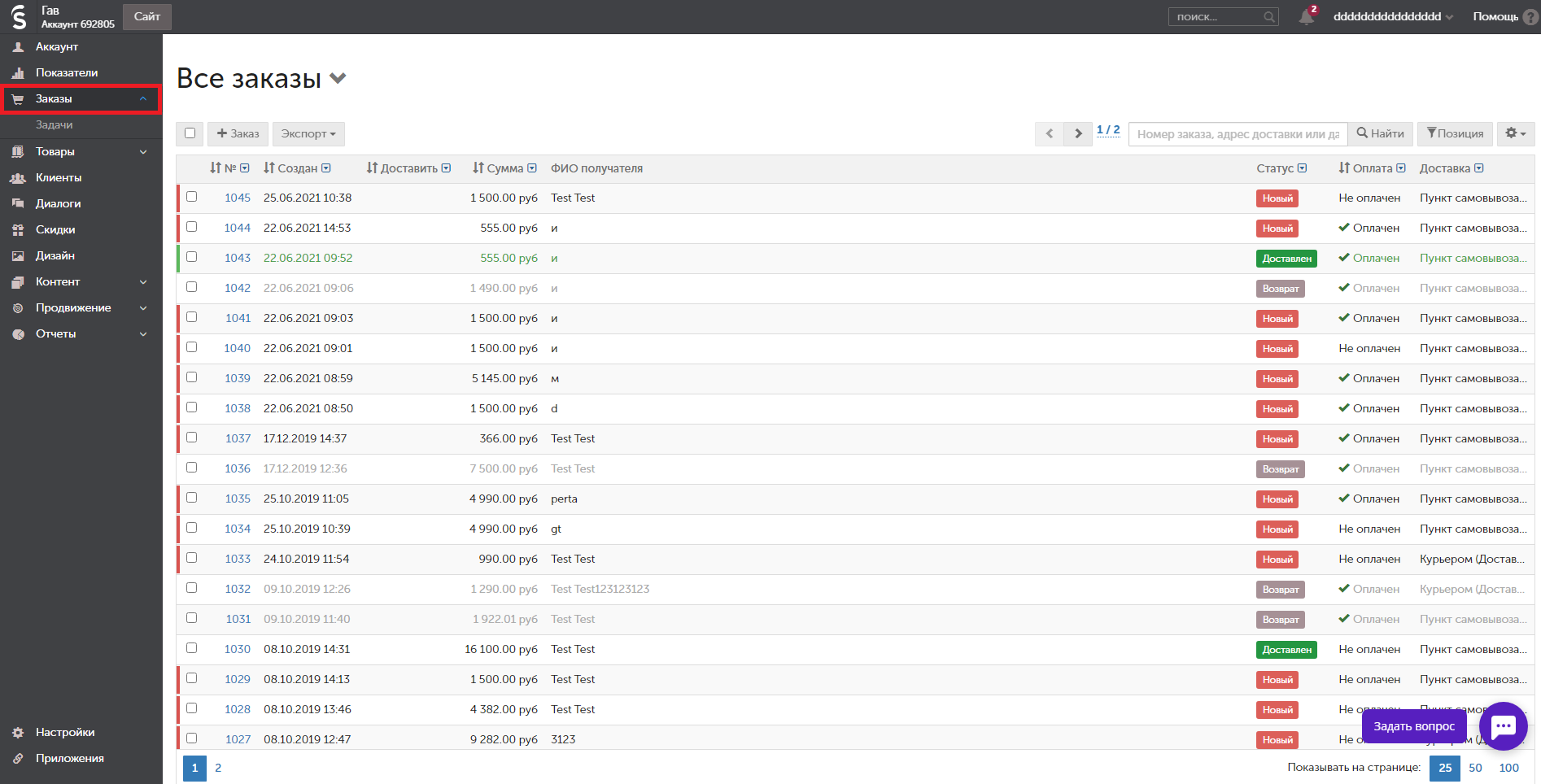Click the Скидки gift icon
Image resolution: width=1541 pixels, height=784 pixels.
18,230
